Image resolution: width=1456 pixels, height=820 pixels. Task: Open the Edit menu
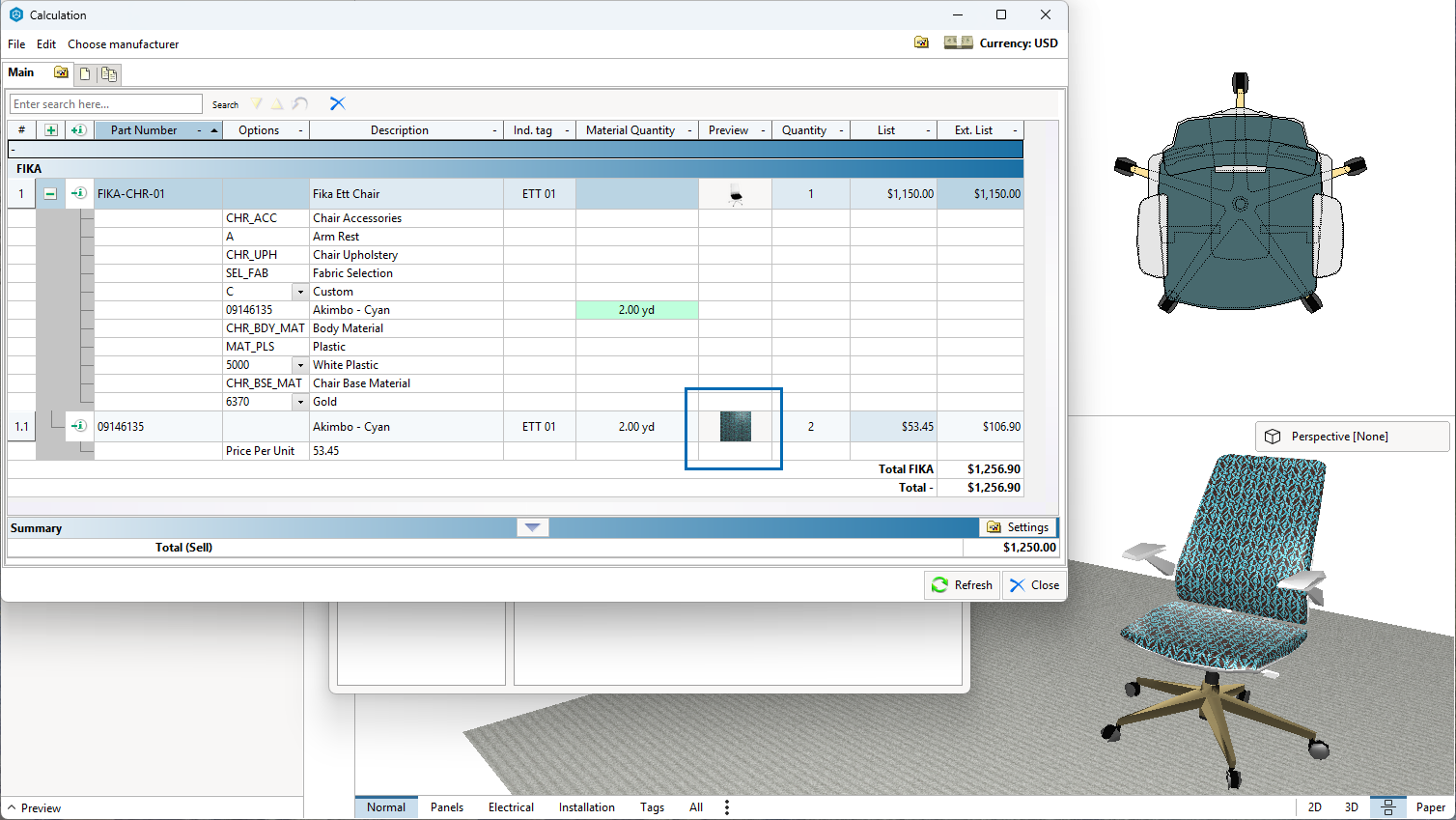point(46,44)
